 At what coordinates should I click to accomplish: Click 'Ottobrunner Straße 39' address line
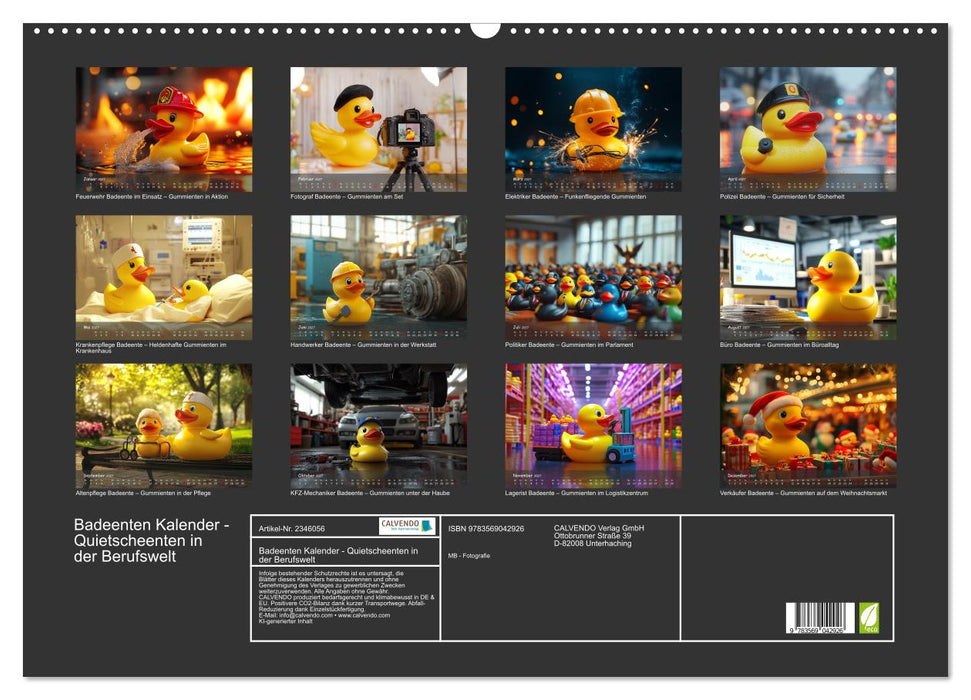[593, 536]
